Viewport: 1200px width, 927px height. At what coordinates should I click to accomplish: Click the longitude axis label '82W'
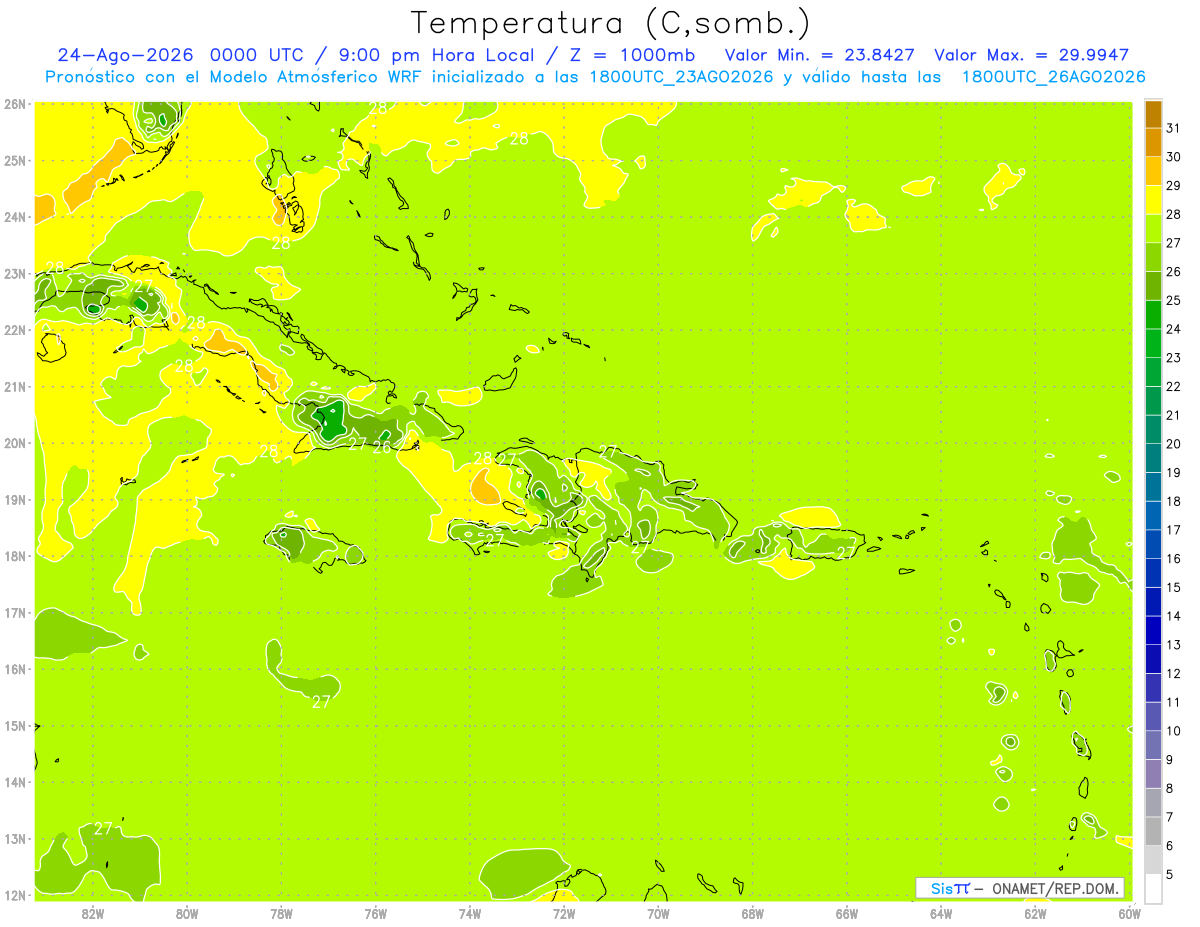point(93,913)
